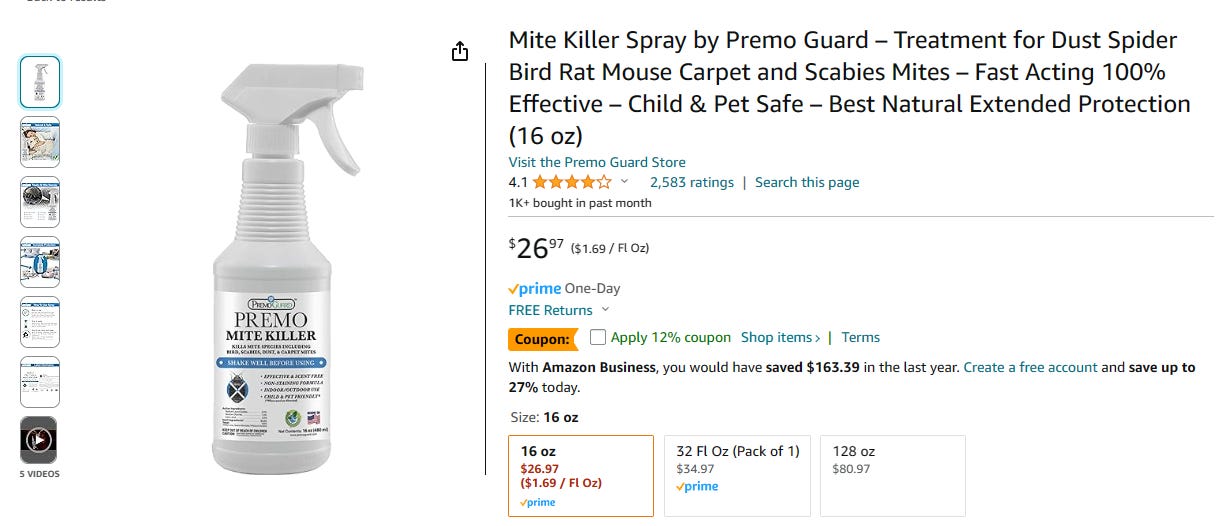Viewport: 1216px width, 526px height.
Task: View the third product thumbnail image
Action: coord(40,202)
